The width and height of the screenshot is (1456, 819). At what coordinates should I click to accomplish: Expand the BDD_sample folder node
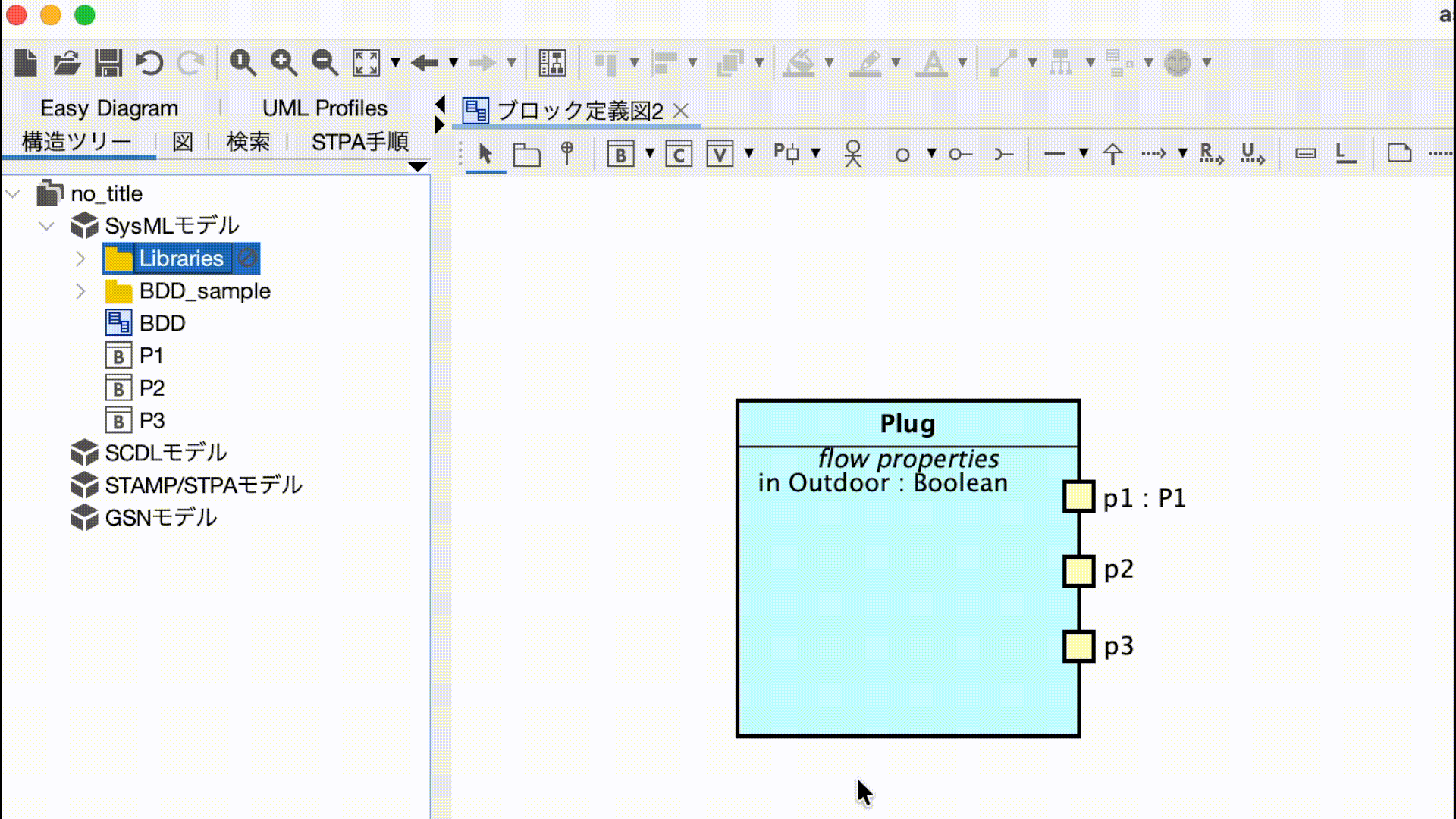point(80,291)
